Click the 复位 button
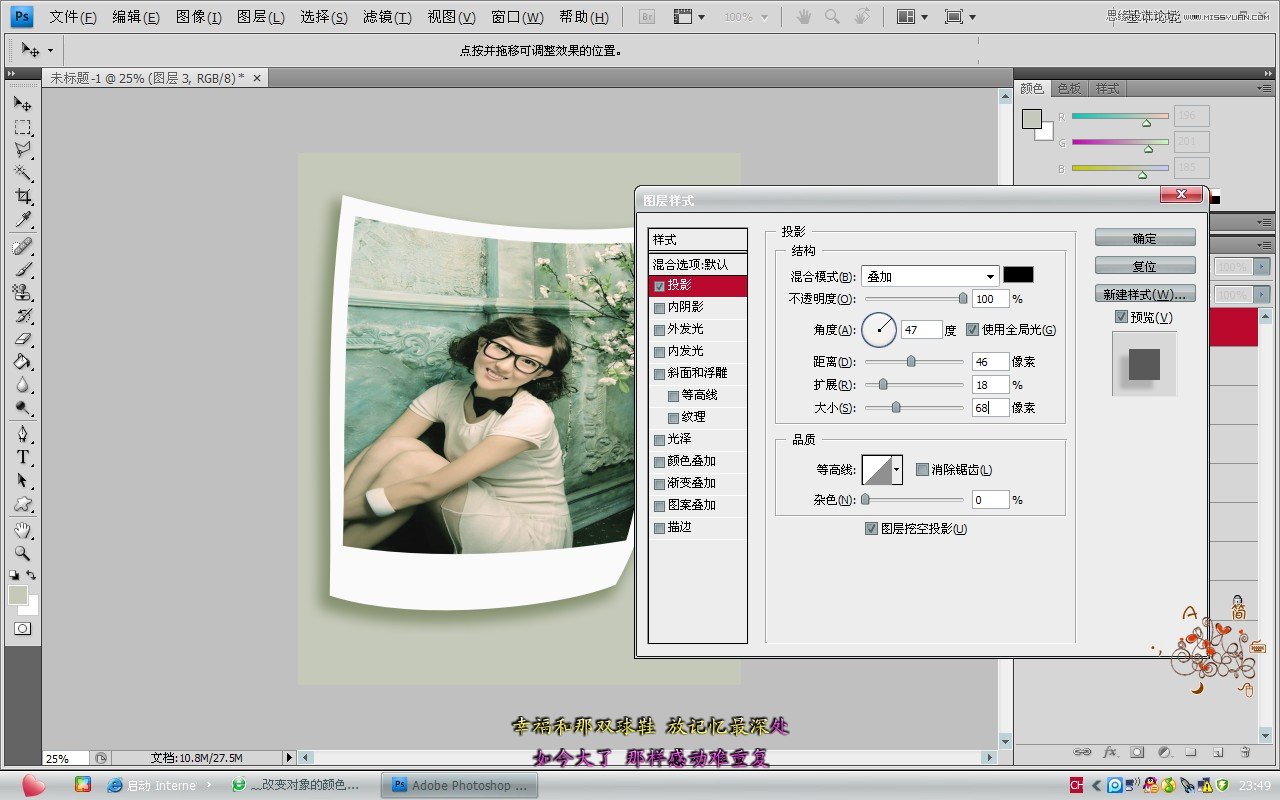1280x800 pixels. [1145, 266]
